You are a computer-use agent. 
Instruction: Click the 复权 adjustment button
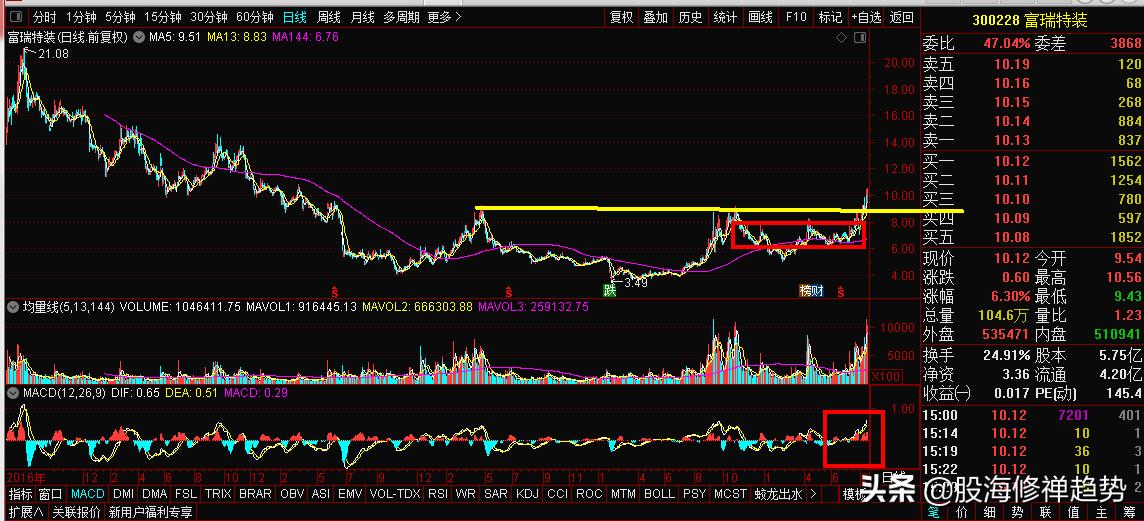tap(622, 17)
